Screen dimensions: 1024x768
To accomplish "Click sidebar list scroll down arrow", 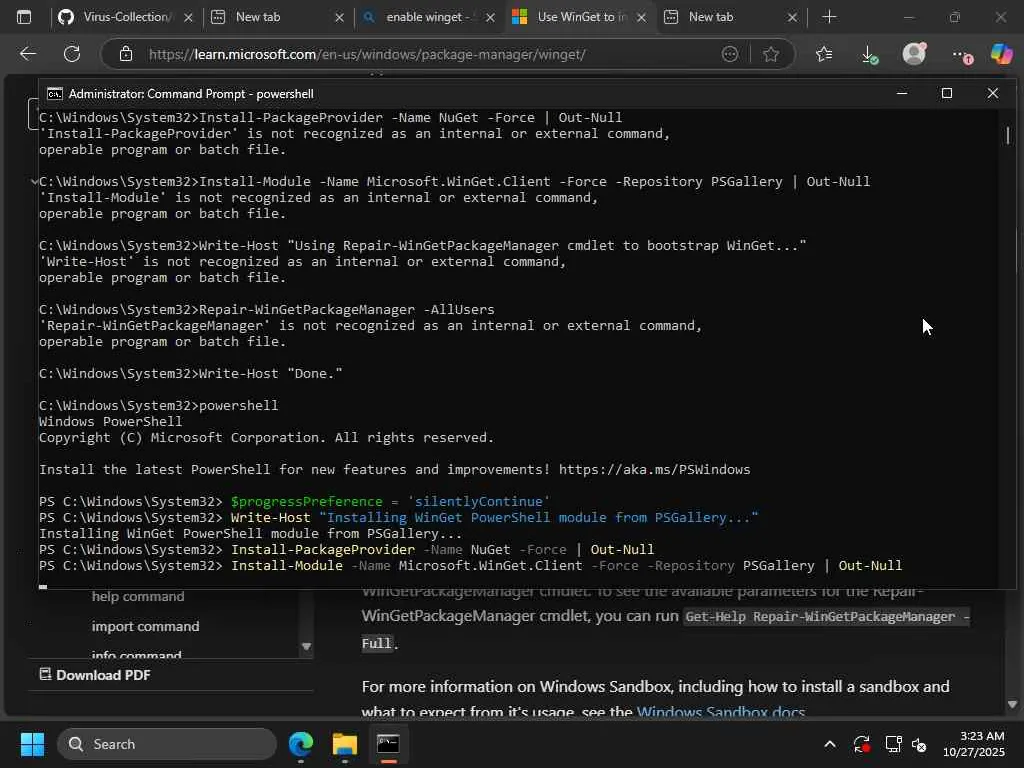I will tap(306, 647).
